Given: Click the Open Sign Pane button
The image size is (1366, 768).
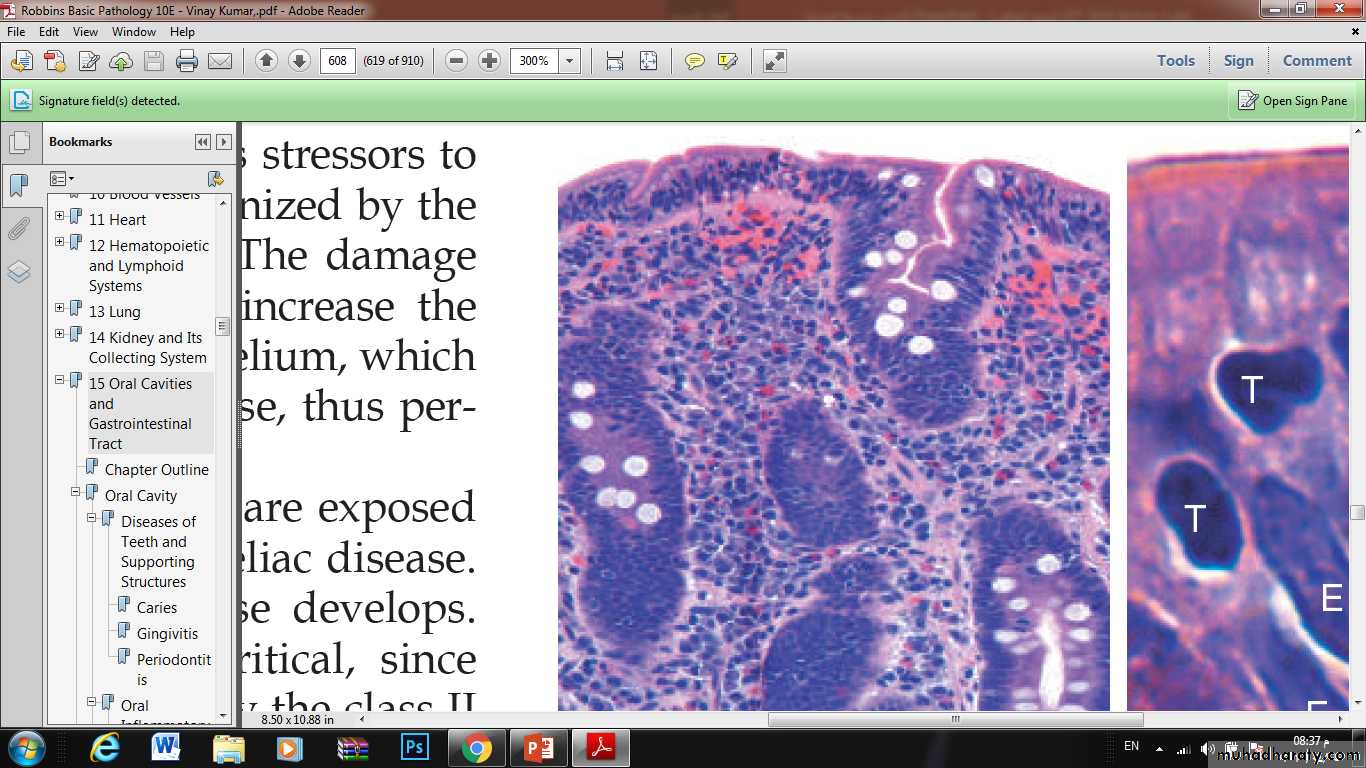Looking at the screenshot, I should tap(1292, 101).
